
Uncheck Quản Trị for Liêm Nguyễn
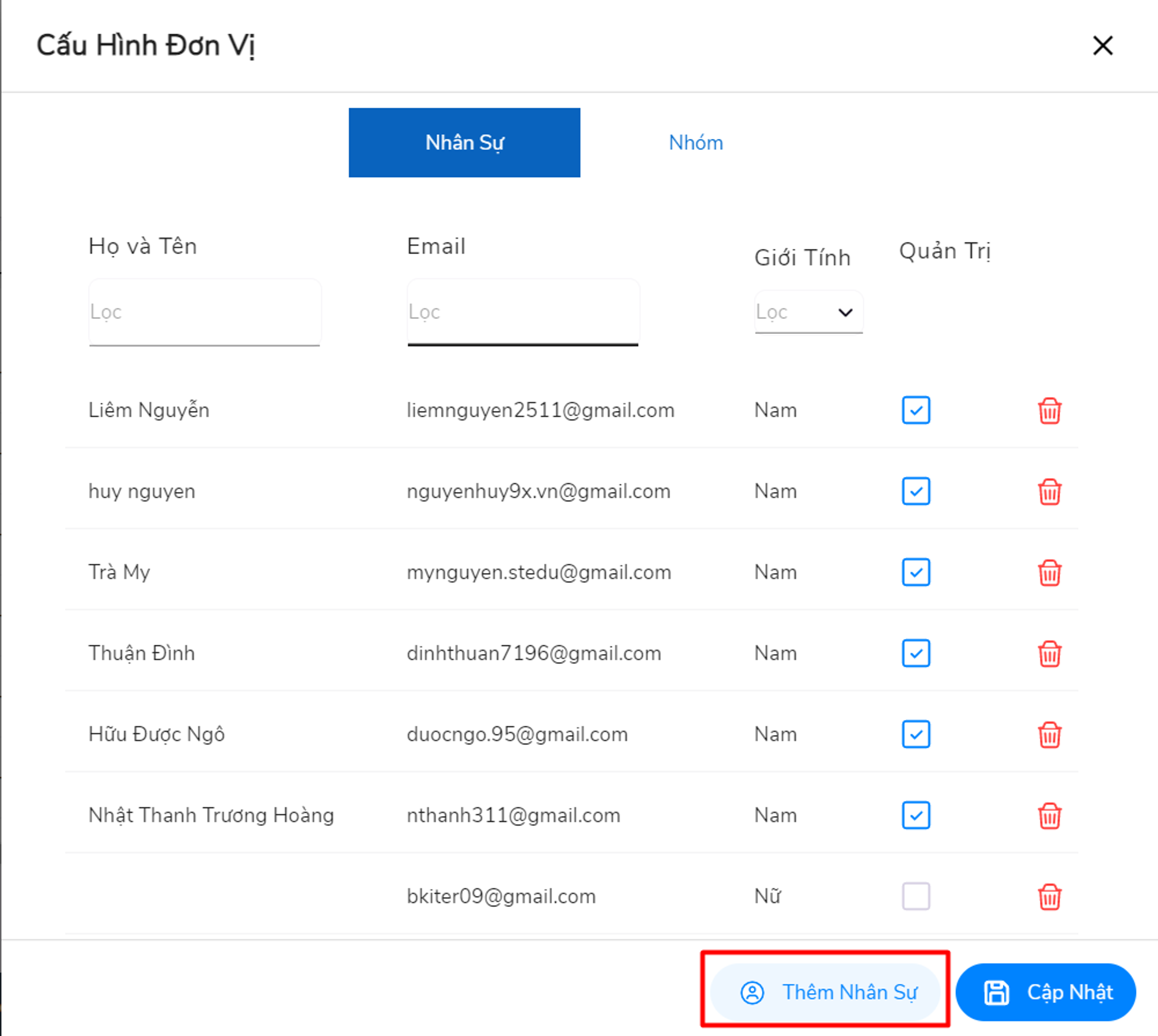coord(916,410)
